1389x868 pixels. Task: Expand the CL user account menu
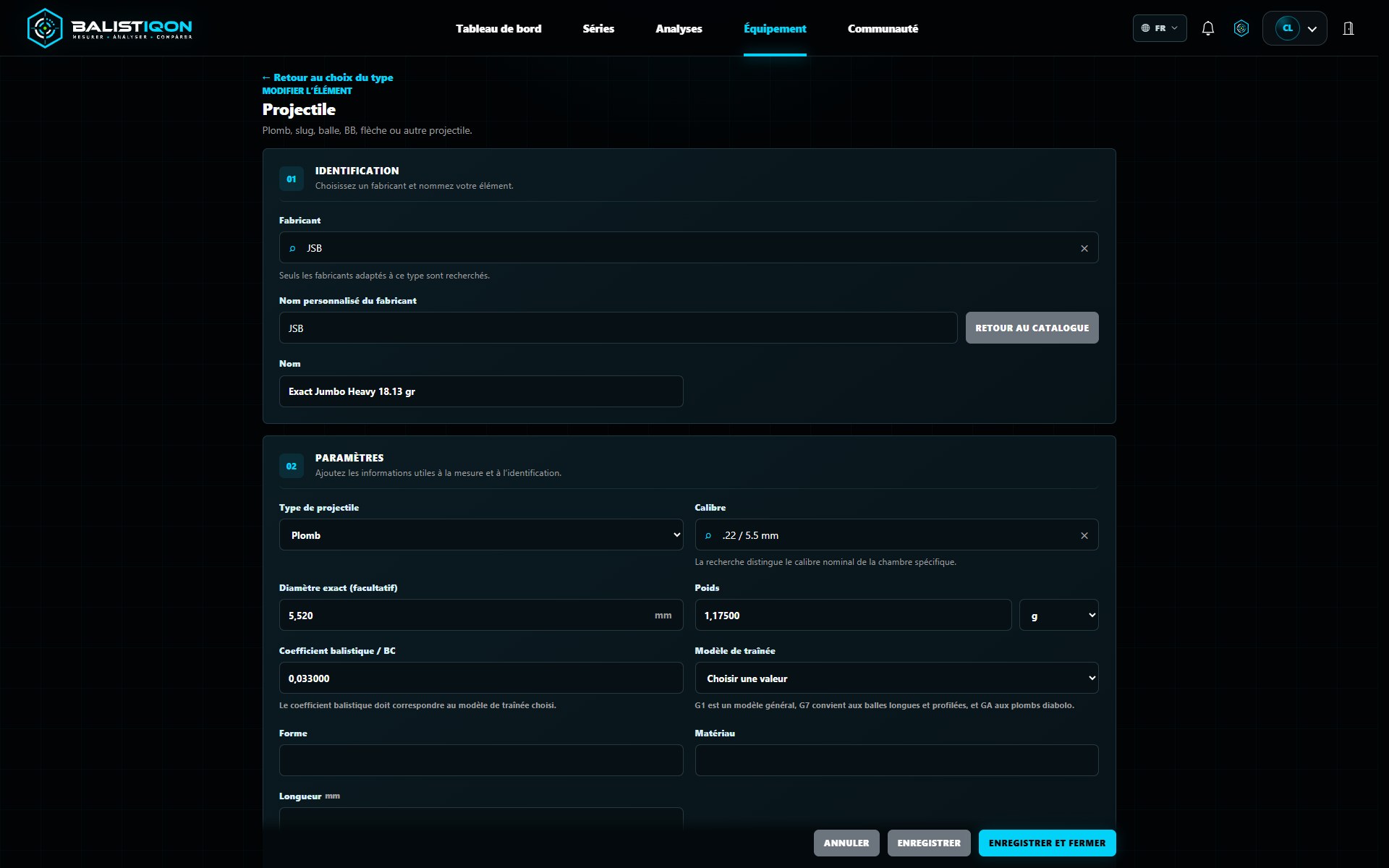tap(1294, 28)
